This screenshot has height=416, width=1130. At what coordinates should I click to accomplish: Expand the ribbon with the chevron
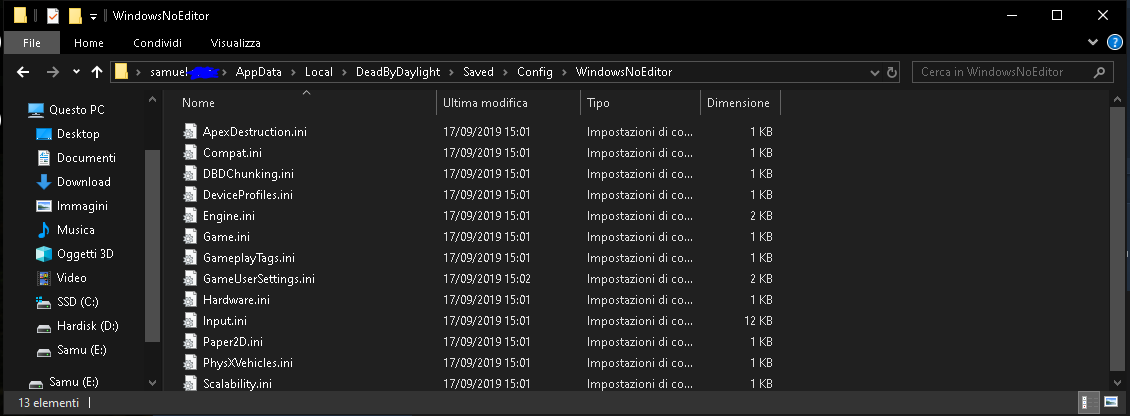(x=1094, y=43)
